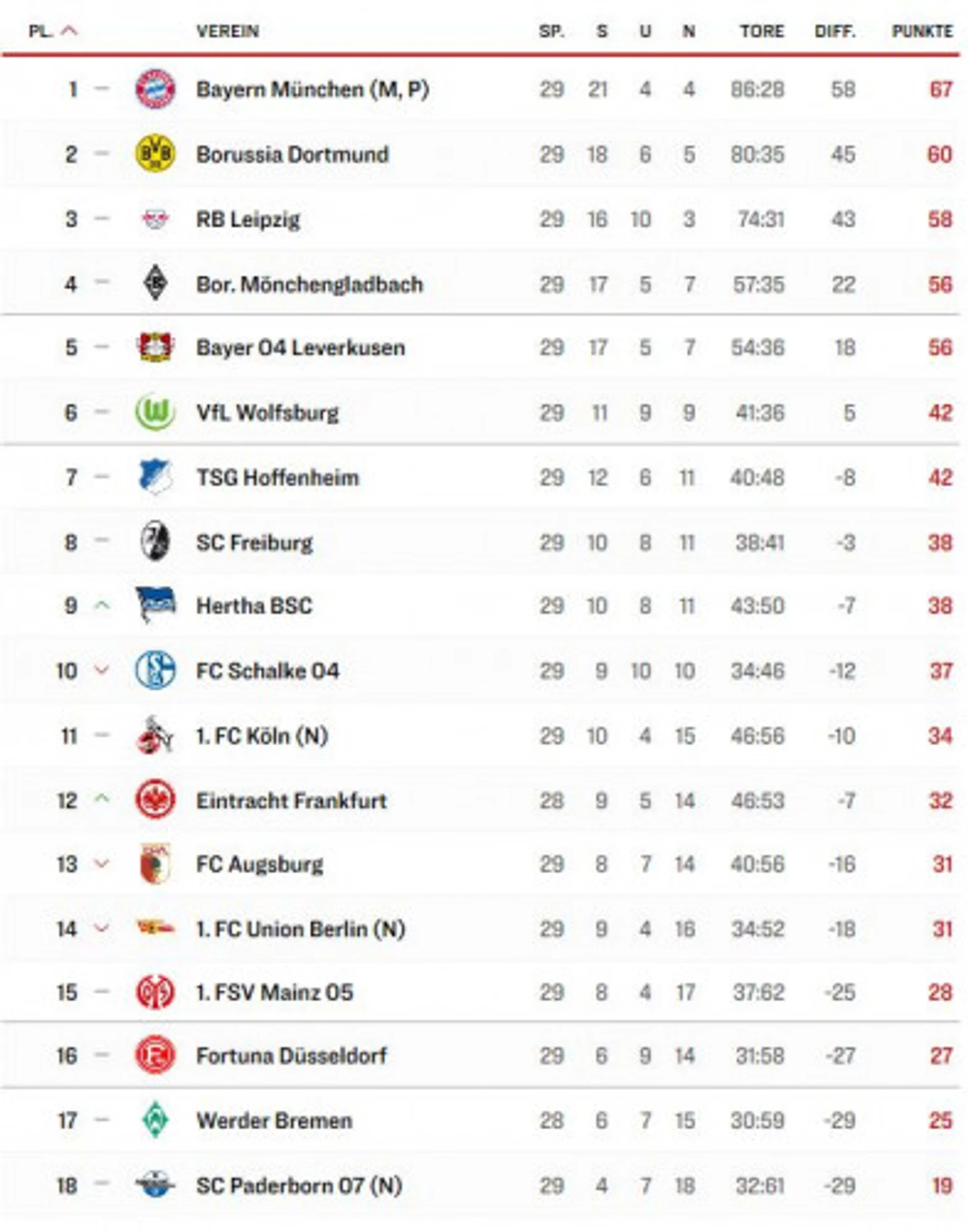Click the RB Leipzig logo
This screenshot has height=1232, width=968.
tap(155, 219)
